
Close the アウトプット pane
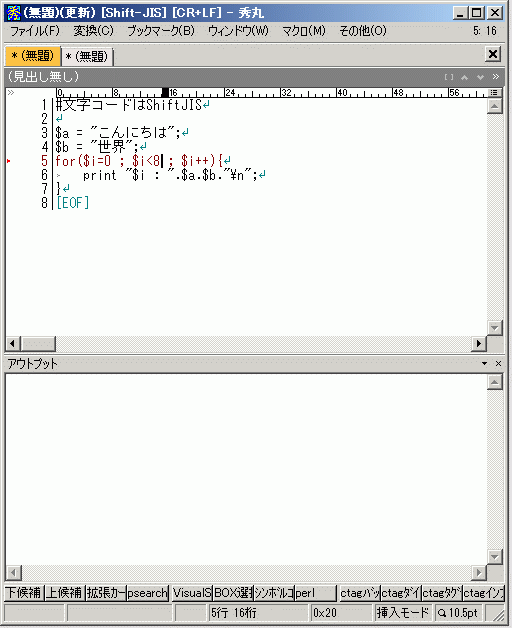[x=498, y=363]
